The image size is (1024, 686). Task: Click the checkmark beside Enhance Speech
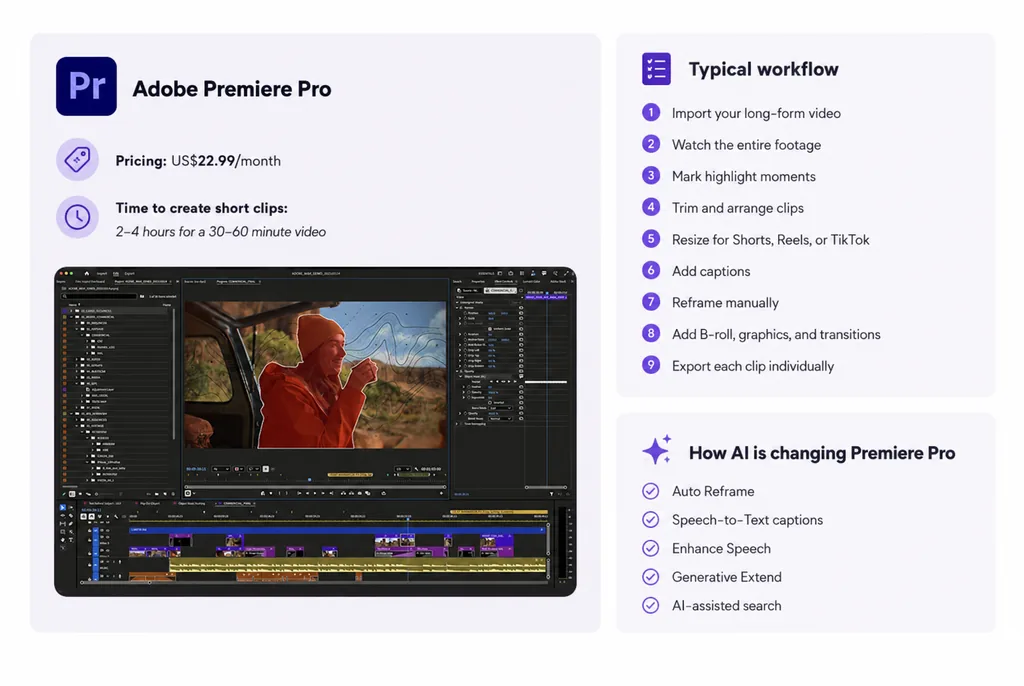coord(650,548)
